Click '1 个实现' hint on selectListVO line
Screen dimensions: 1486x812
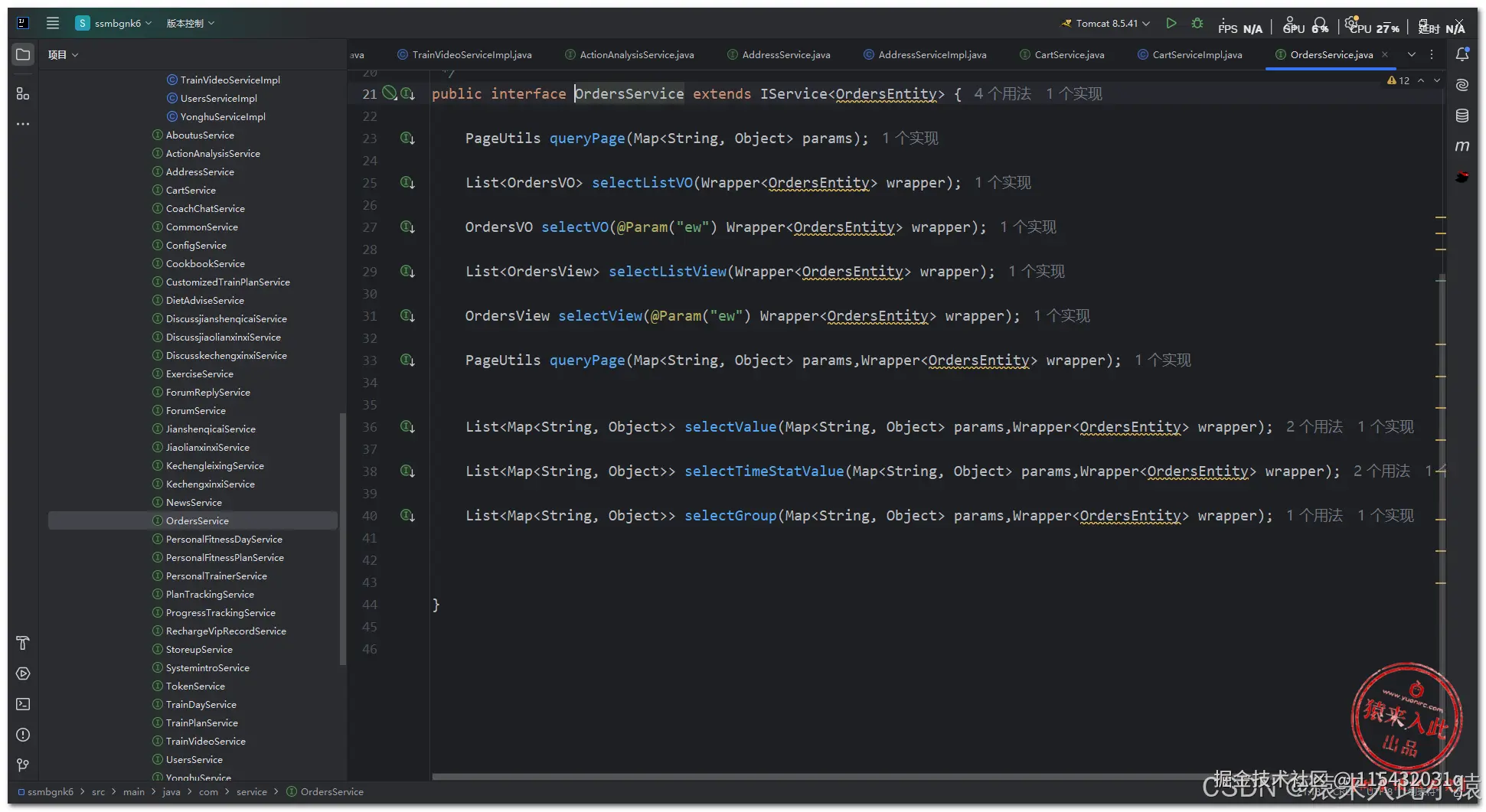click(x=1003, y=183)
